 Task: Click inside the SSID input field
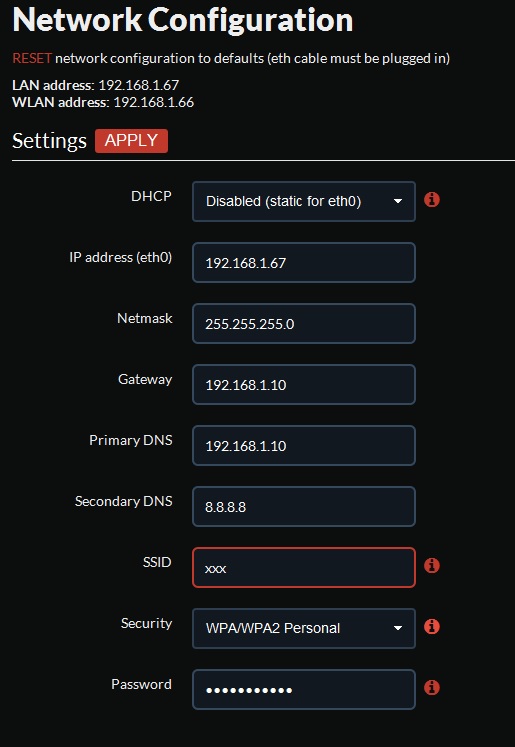click(304, 567)
